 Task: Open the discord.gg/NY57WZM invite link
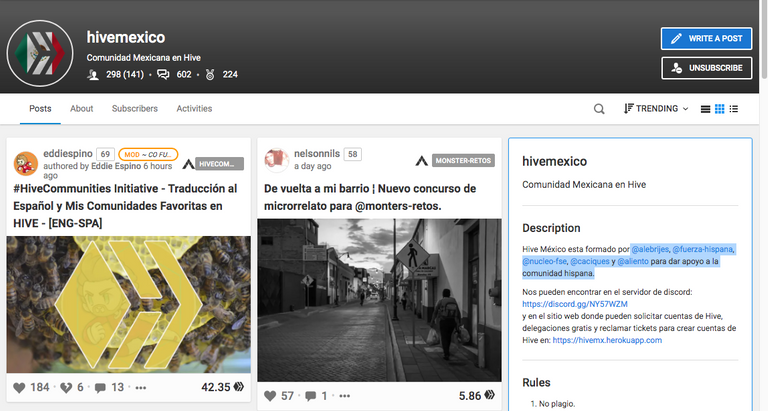pyautogui.click(x=575, y=304)
